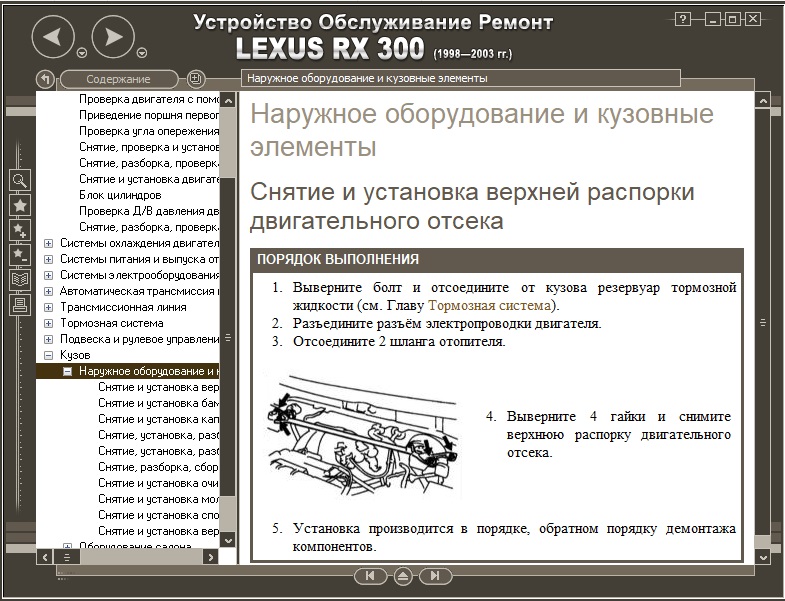Remove bookmark with star-minus icon
The height and width of the screenshot is (601, 785).
coord(20,255)
